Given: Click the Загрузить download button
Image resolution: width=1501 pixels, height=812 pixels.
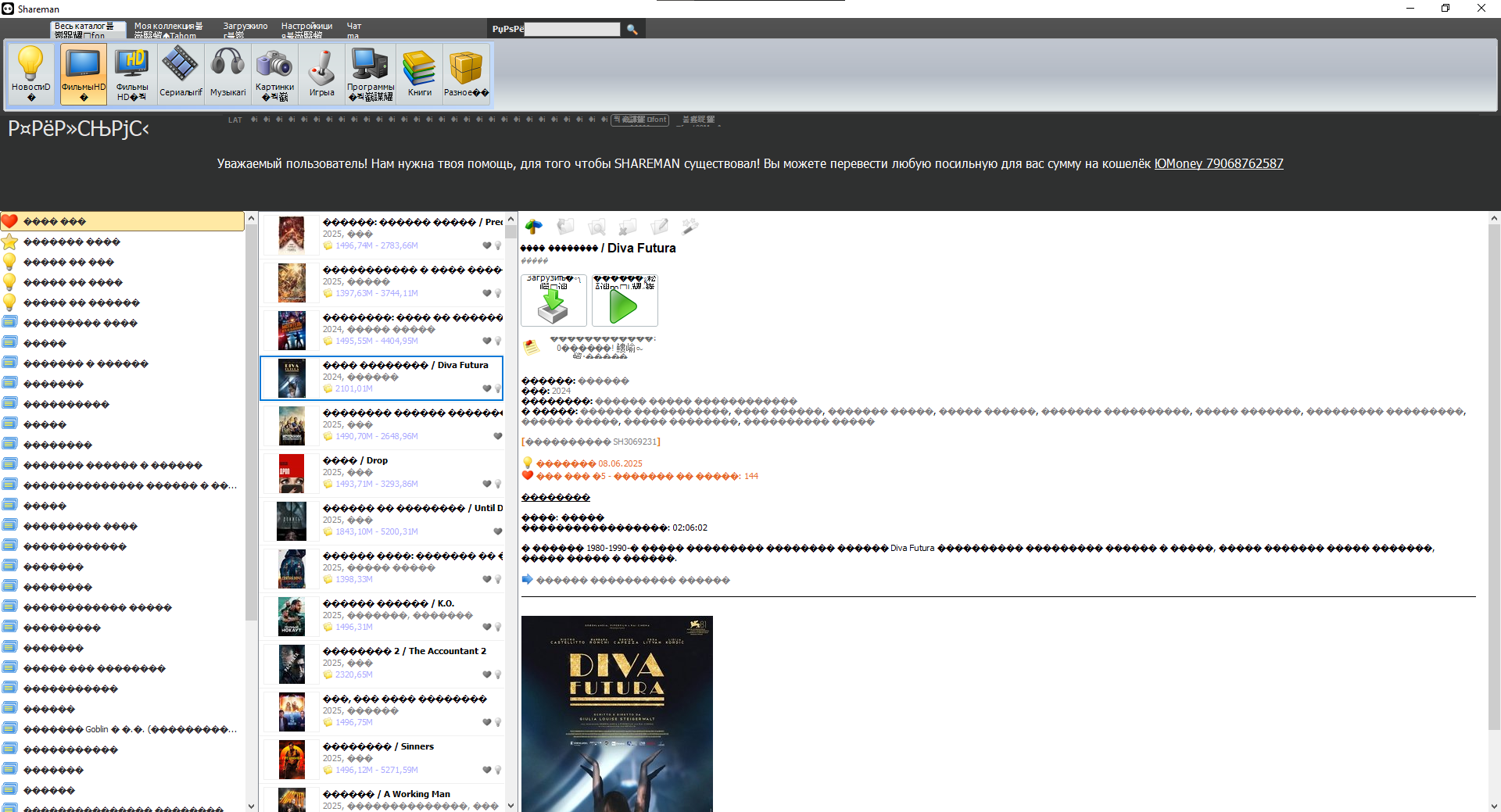Looking at the screenshot, I should tap(553, 300).
